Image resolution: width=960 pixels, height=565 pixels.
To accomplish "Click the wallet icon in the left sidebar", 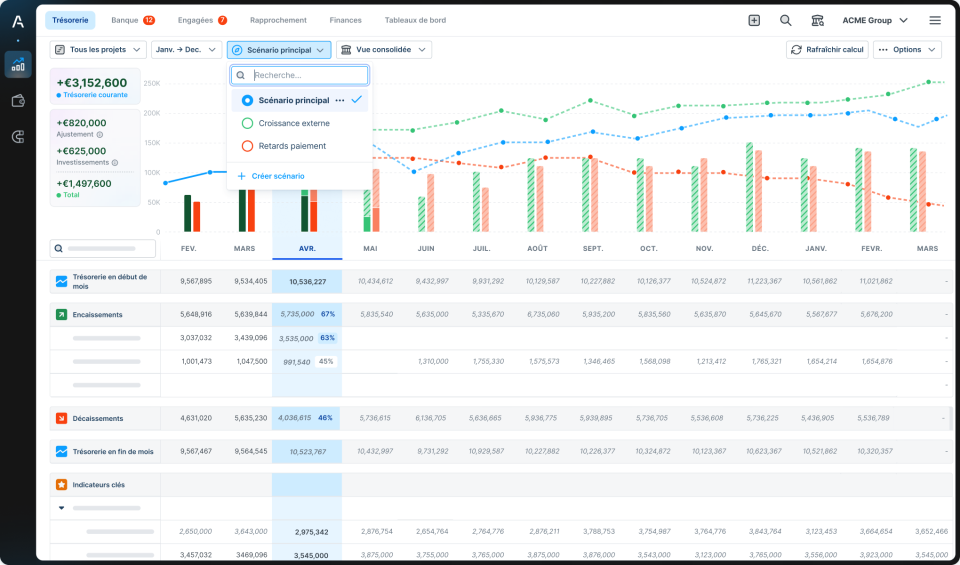I will pyautogui.click(x=18, y=101).
